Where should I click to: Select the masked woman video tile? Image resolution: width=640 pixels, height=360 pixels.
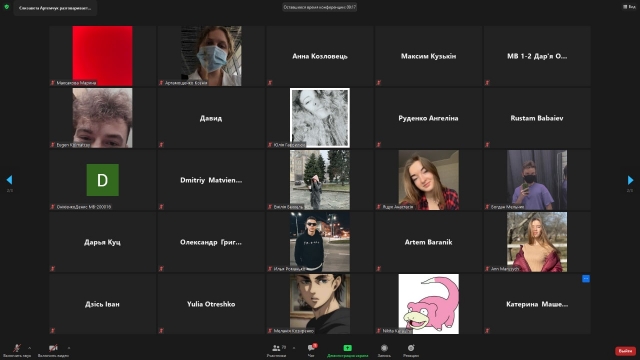(211, 56)
